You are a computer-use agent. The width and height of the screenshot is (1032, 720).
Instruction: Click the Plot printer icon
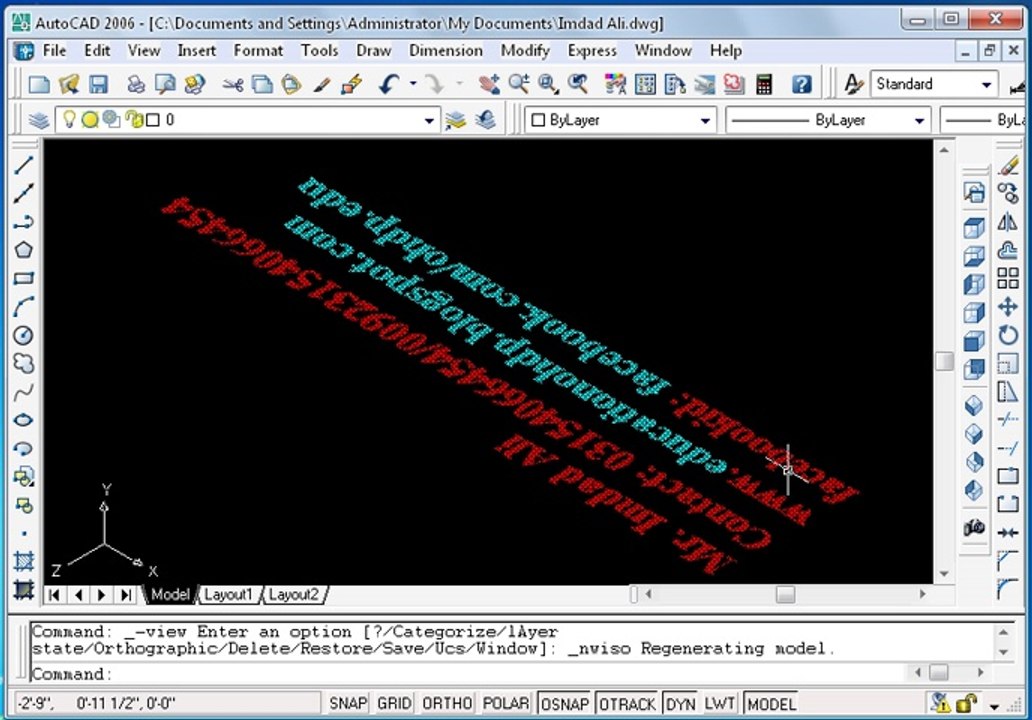click(136, 84)
